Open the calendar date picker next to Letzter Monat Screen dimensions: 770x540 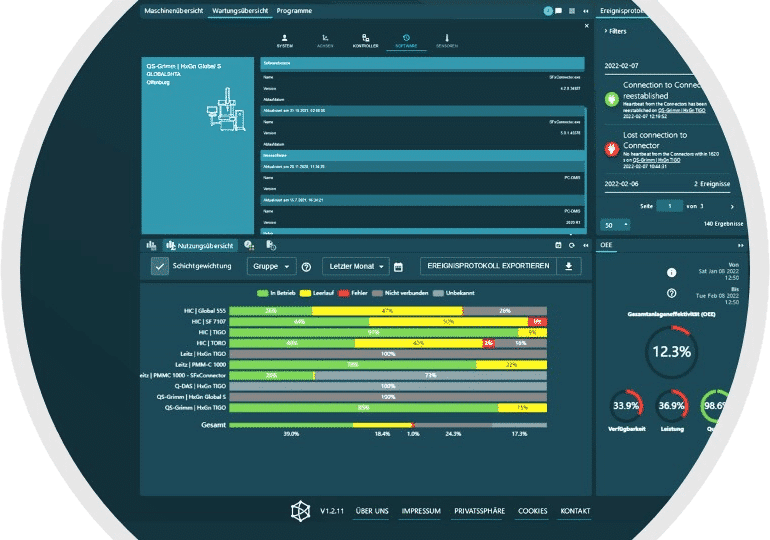(x=398, y=267)
